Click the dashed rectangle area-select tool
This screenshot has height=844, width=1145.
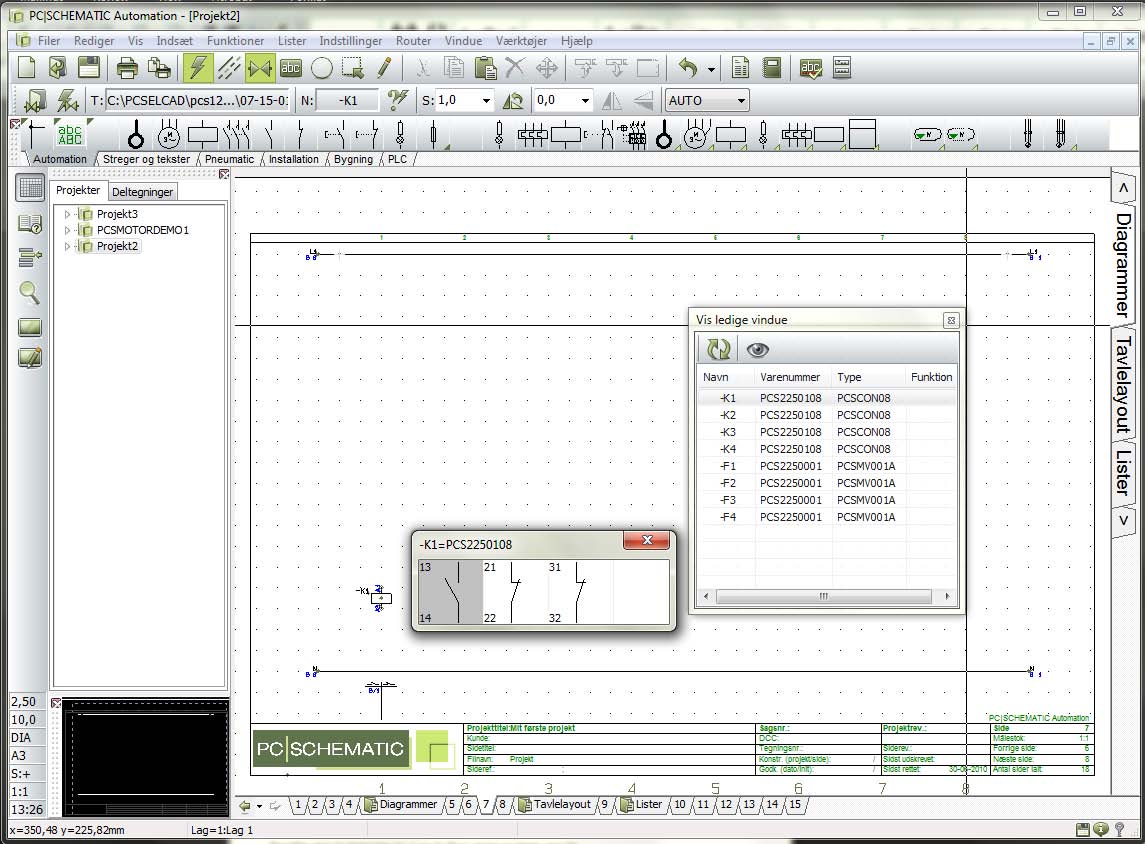click(353, 68)
